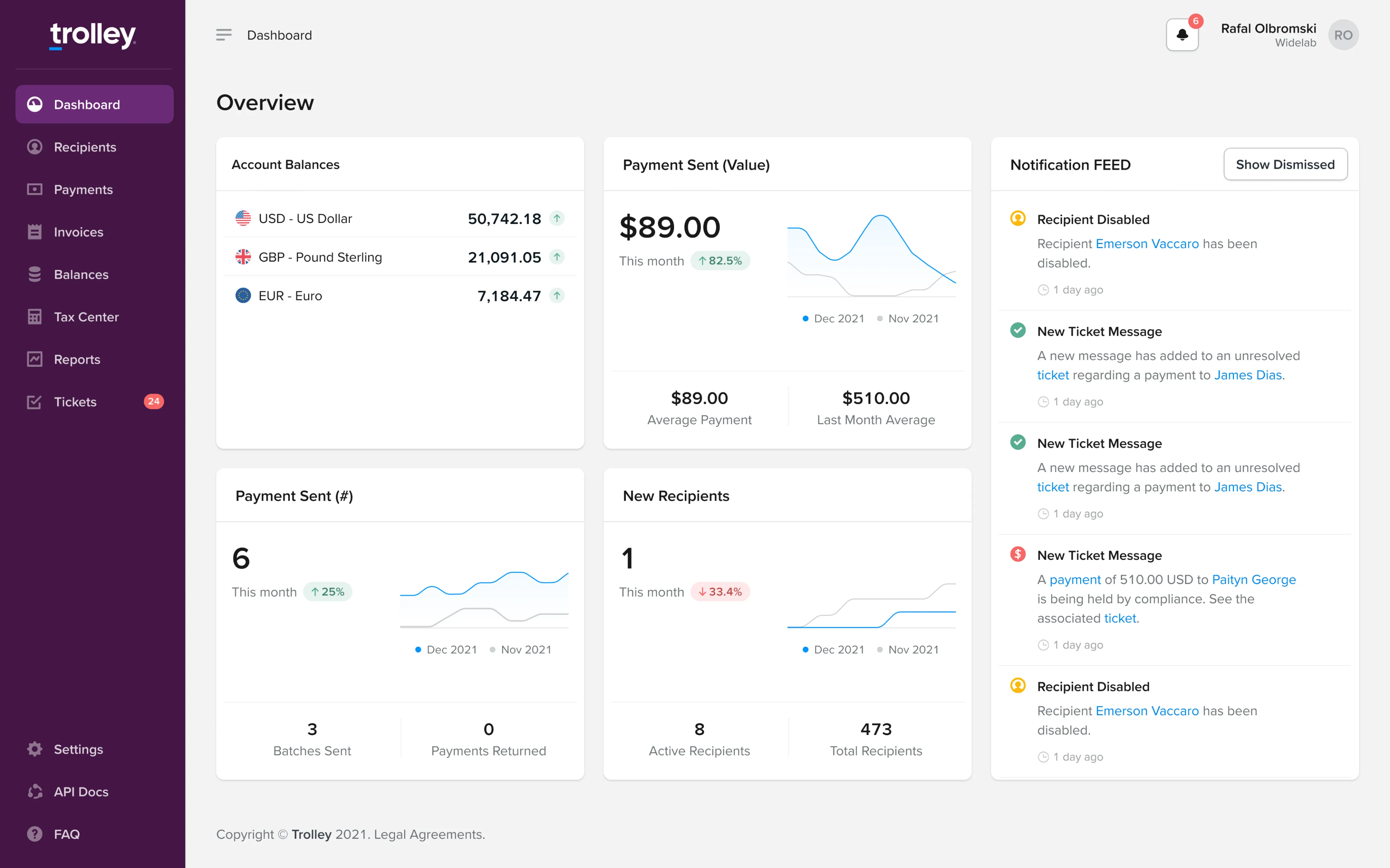Select the Tax Center icon
The width and height of the screenshot is (1390, 868).
(34, 316)
